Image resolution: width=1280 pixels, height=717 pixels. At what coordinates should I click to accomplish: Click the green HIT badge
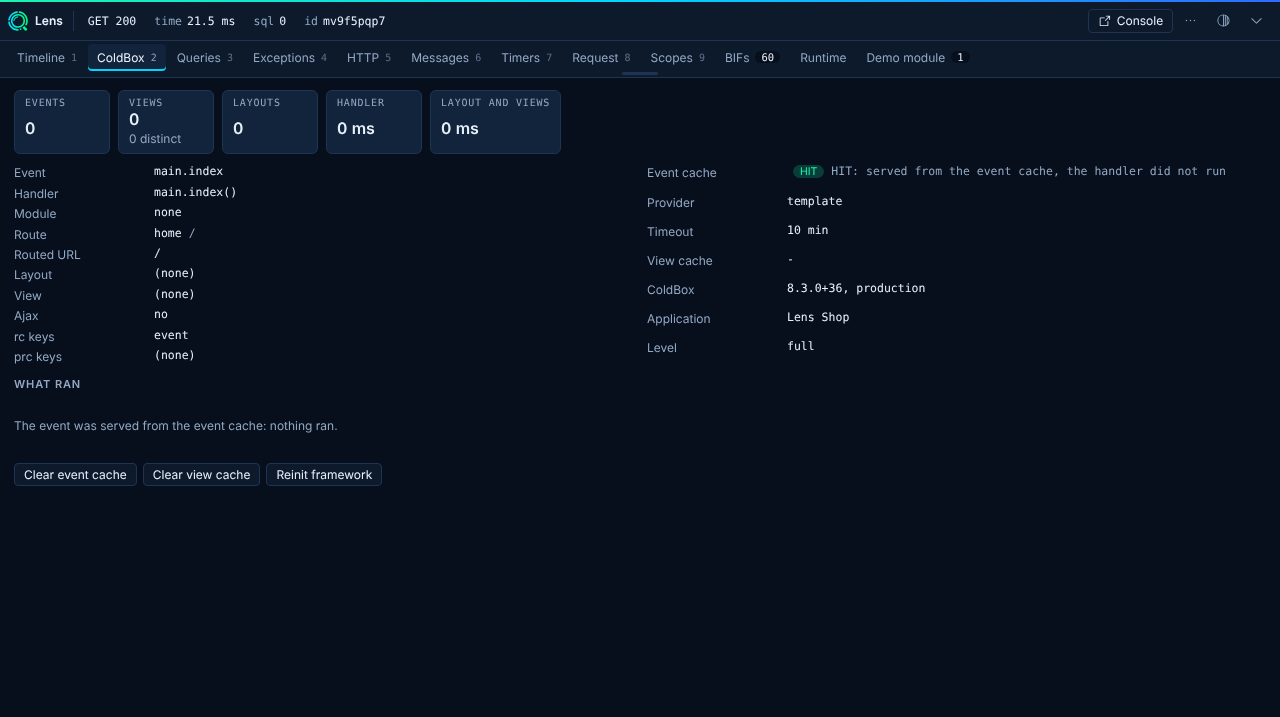point(808,172)
